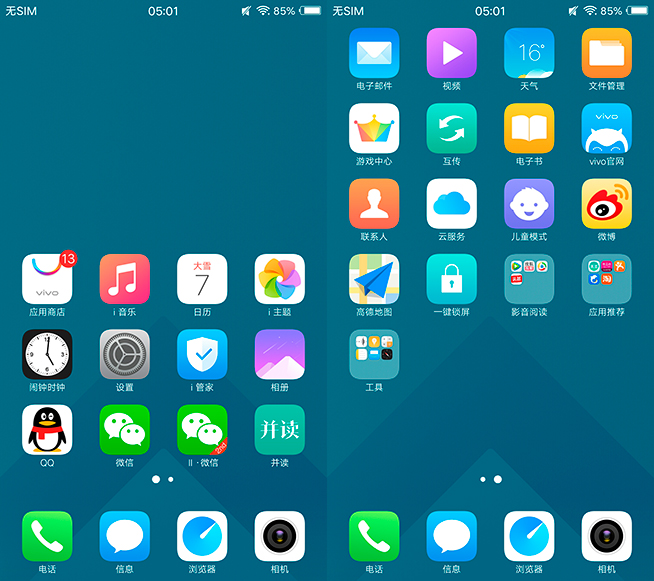The height and width of the screenshot is (581, 654).
Task: Open the 互传 file transfer app
Action: click(452, 128)
